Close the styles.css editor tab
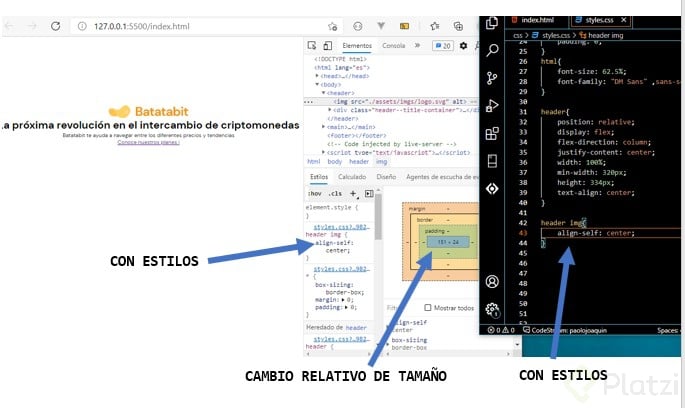Viewport: 685px width, 408px height. 623,20
